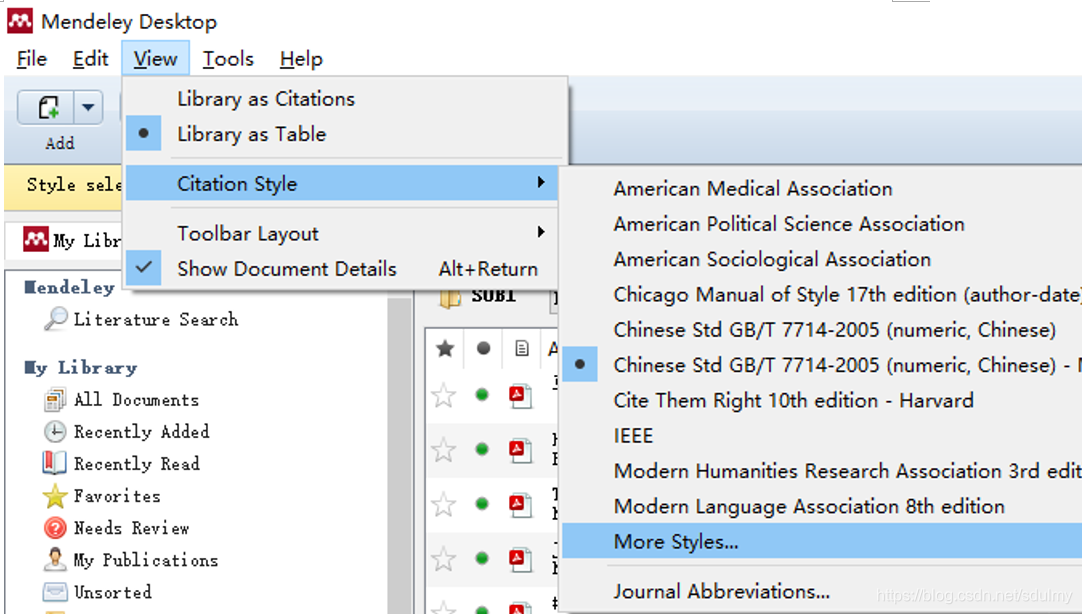Click the Mendeley Desktop app logo
The image size is (1082, 614).
20,21
